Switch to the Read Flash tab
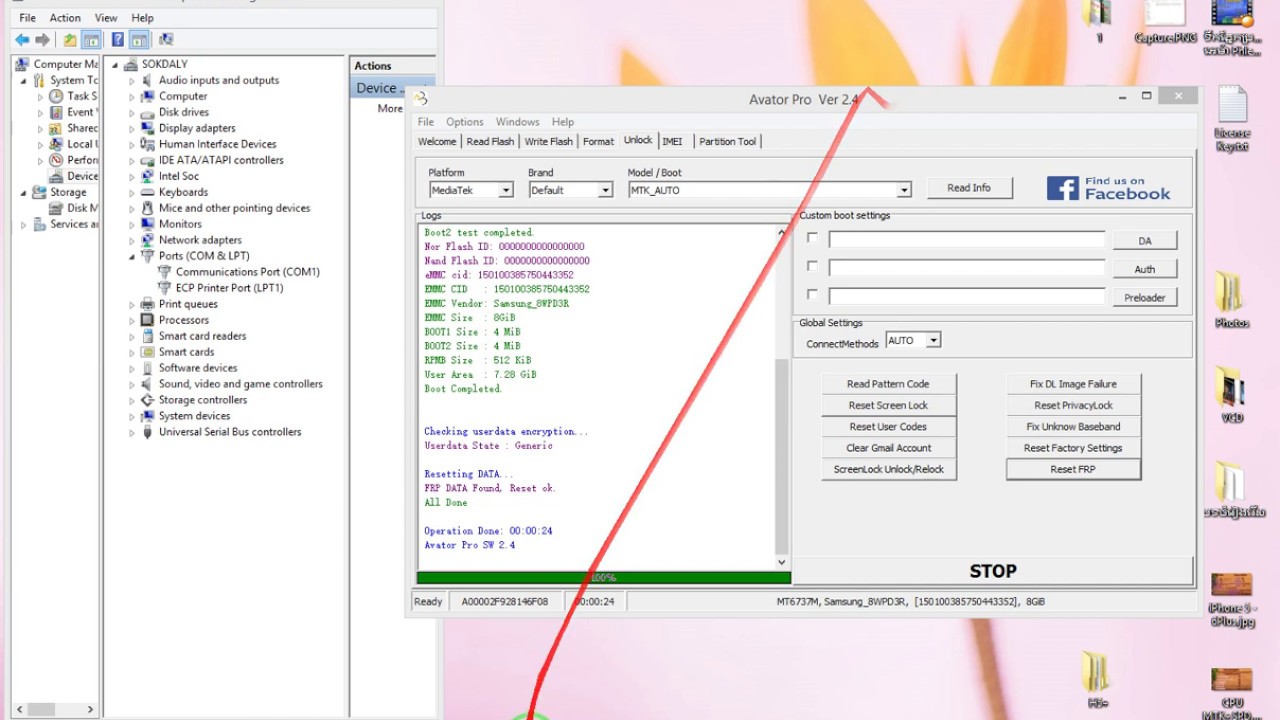 tap(490, 142)
